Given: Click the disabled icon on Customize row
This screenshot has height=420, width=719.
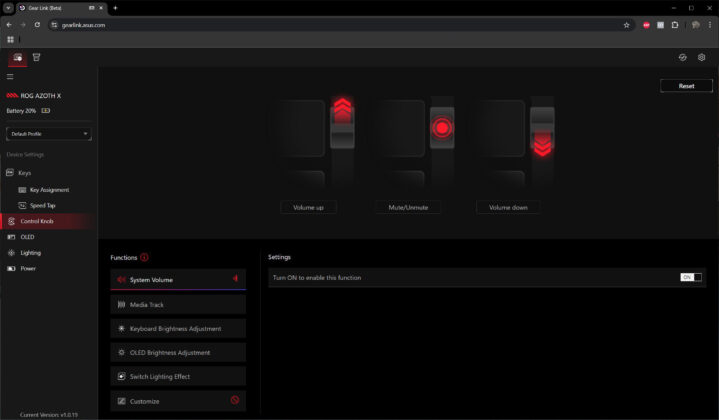Looking at the screenshot, I should point(235,400).
